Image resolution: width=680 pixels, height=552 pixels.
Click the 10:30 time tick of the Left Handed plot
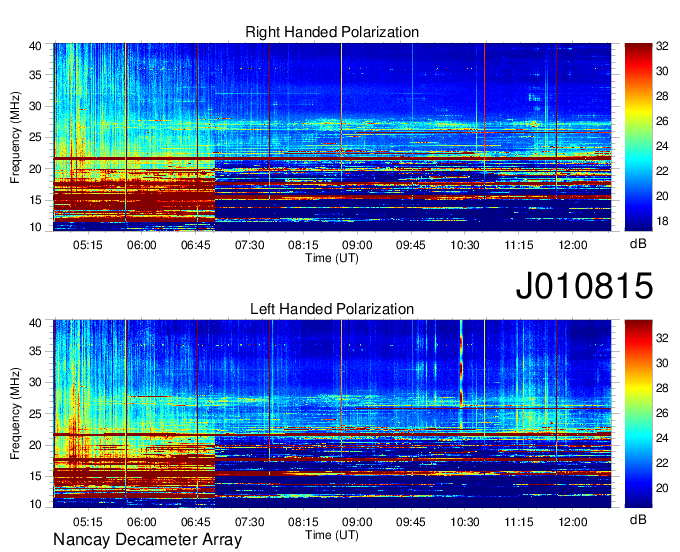465,522
